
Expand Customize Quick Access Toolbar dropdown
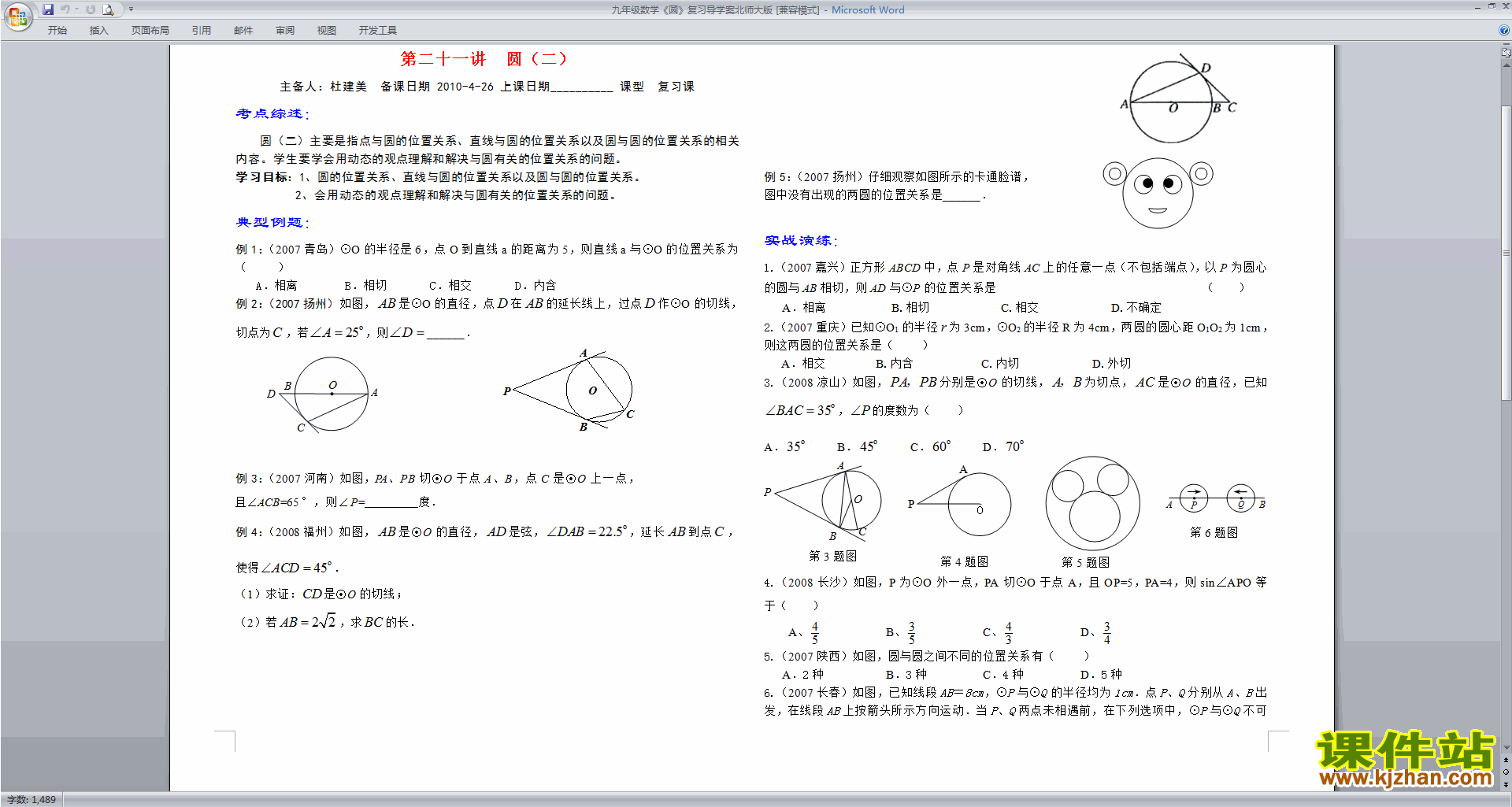[131, 9]
